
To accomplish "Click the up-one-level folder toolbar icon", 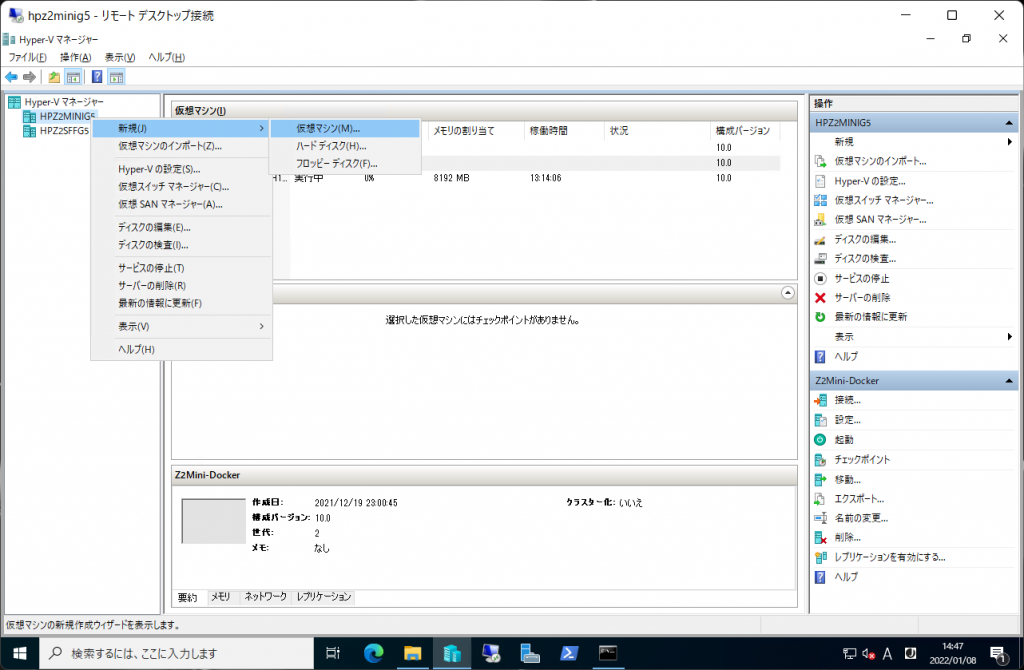I will pos(54,77).
